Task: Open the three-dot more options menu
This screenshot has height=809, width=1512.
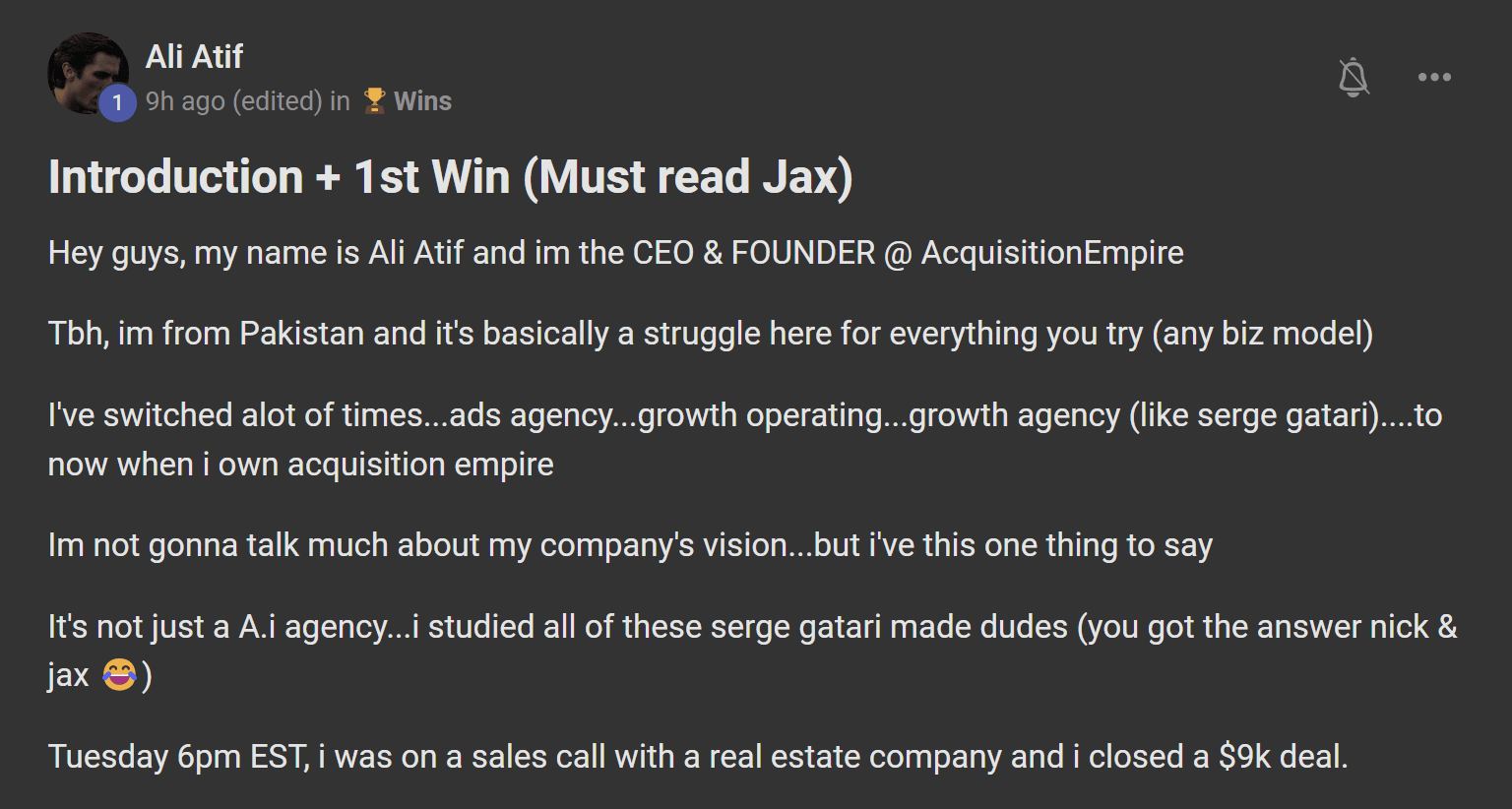Action: click(x=1434, y=77)
